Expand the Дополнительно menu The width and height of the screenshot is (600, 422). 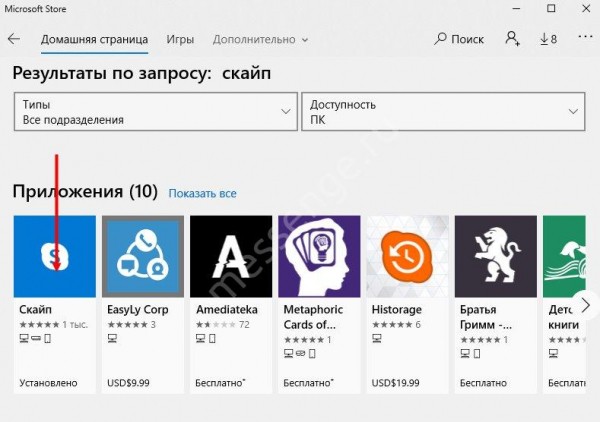point(260,39)
